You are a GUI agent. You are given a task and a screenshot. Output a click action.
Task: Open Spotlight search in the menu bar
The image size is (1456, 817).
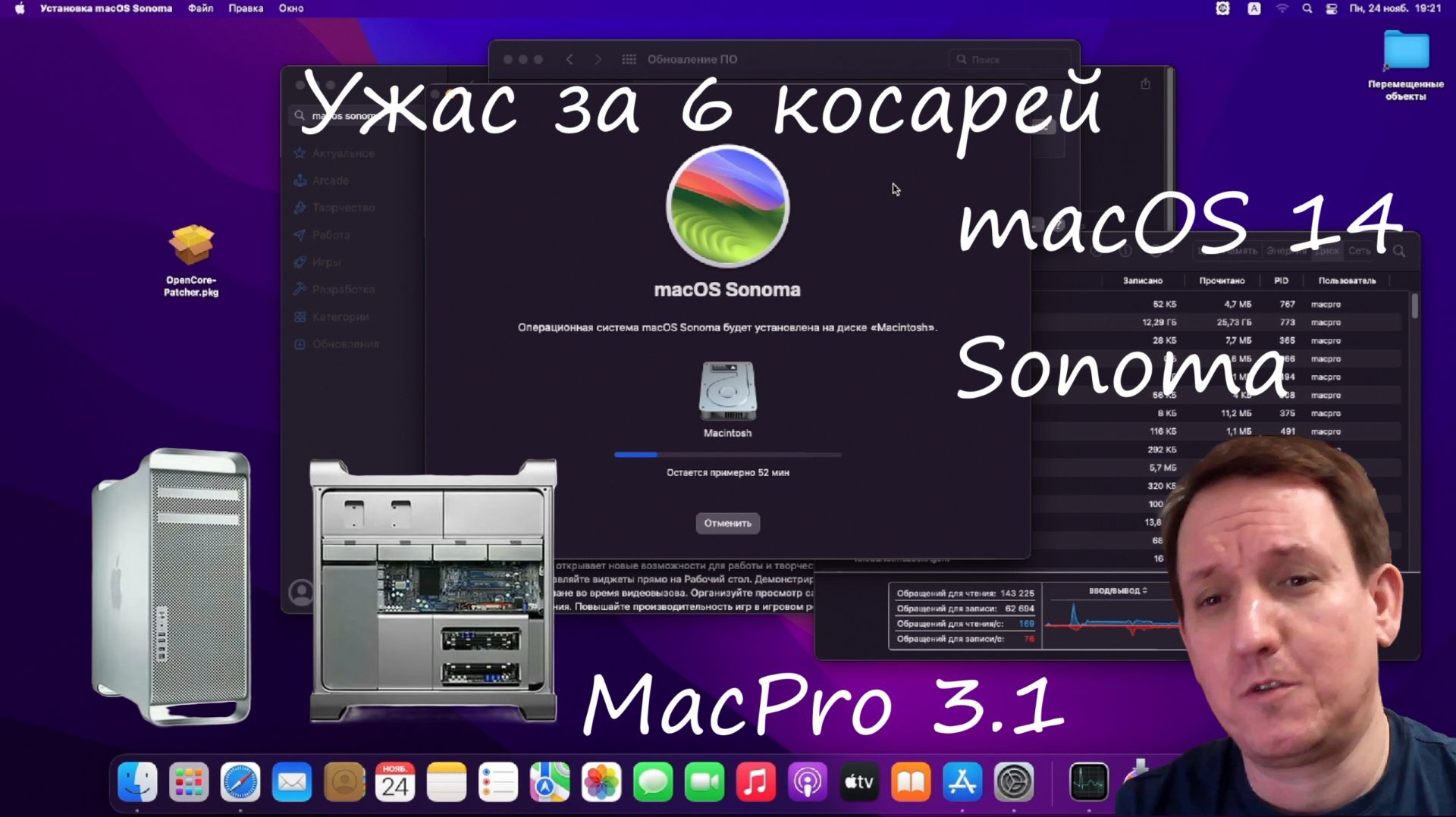(x=1307, y=8)
